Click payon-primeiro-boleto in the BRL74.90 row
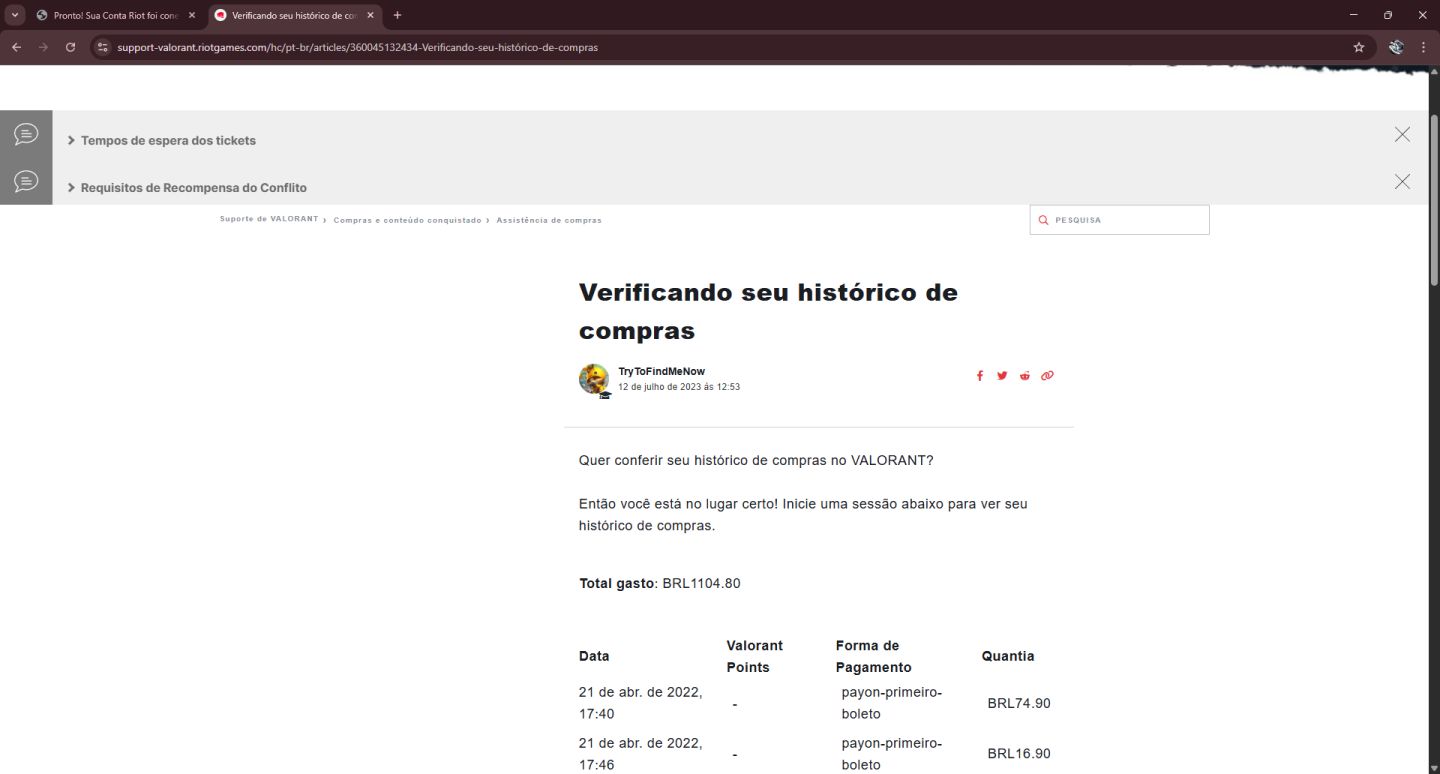 tap(892, 703)
